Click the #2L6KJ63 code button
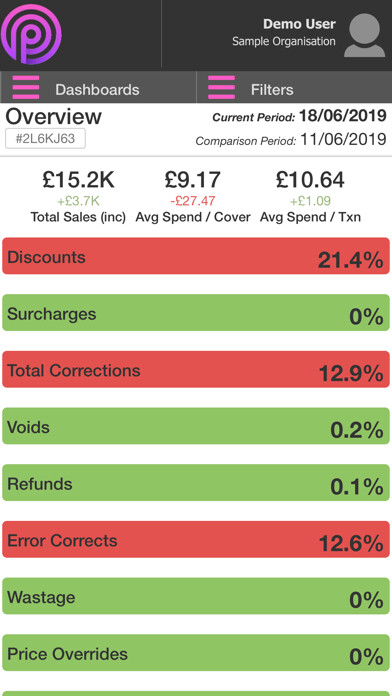 [45, 139]
